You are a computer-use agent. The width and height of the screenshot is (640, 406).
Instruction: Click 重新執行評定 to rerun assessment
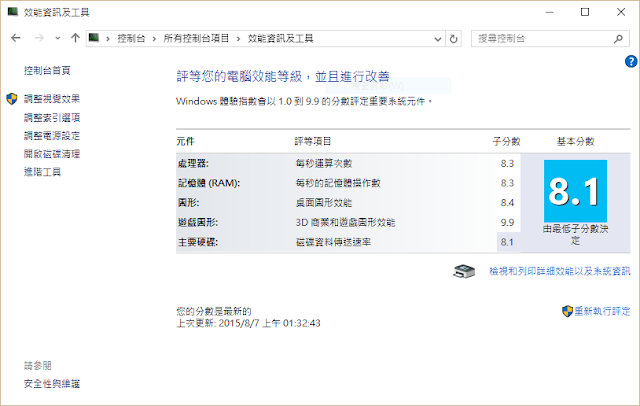[602, 311]
